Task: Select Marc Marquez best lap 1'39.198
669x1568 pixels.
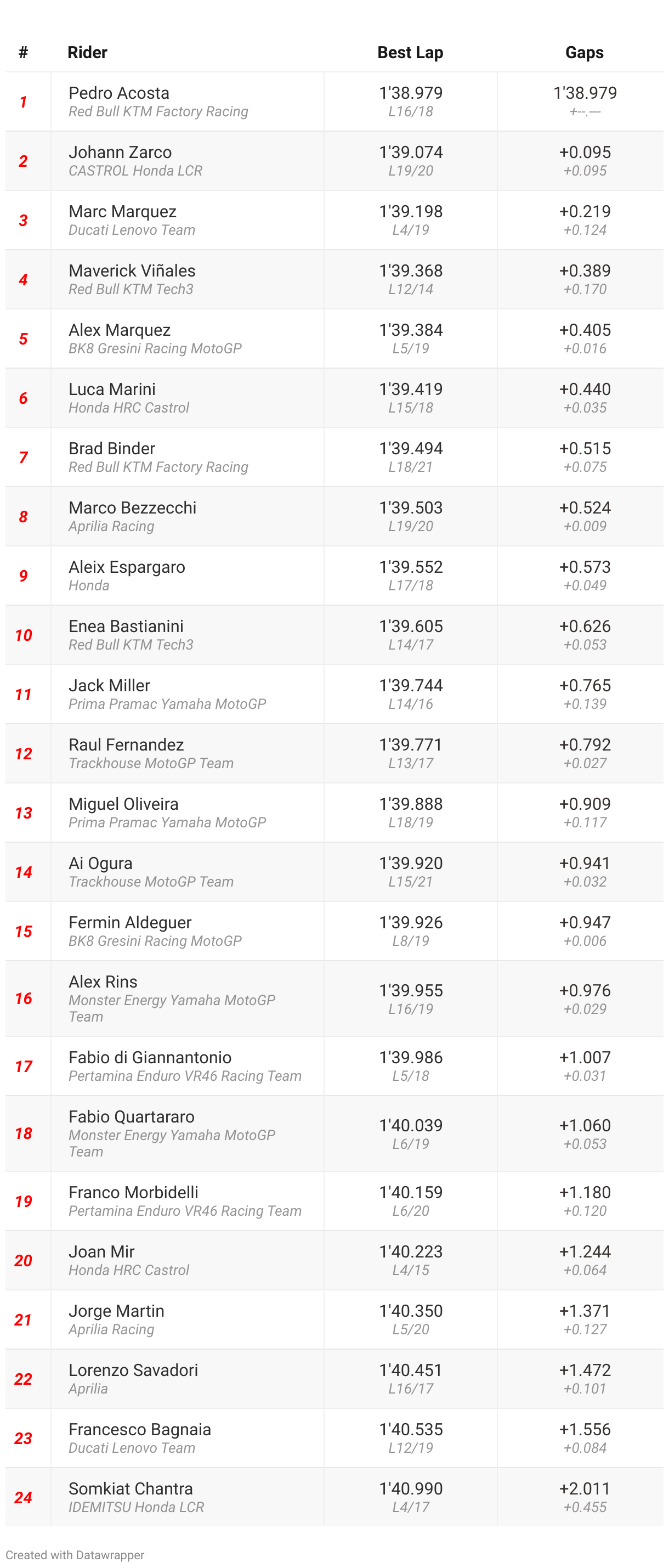Action: pos(411,211)
